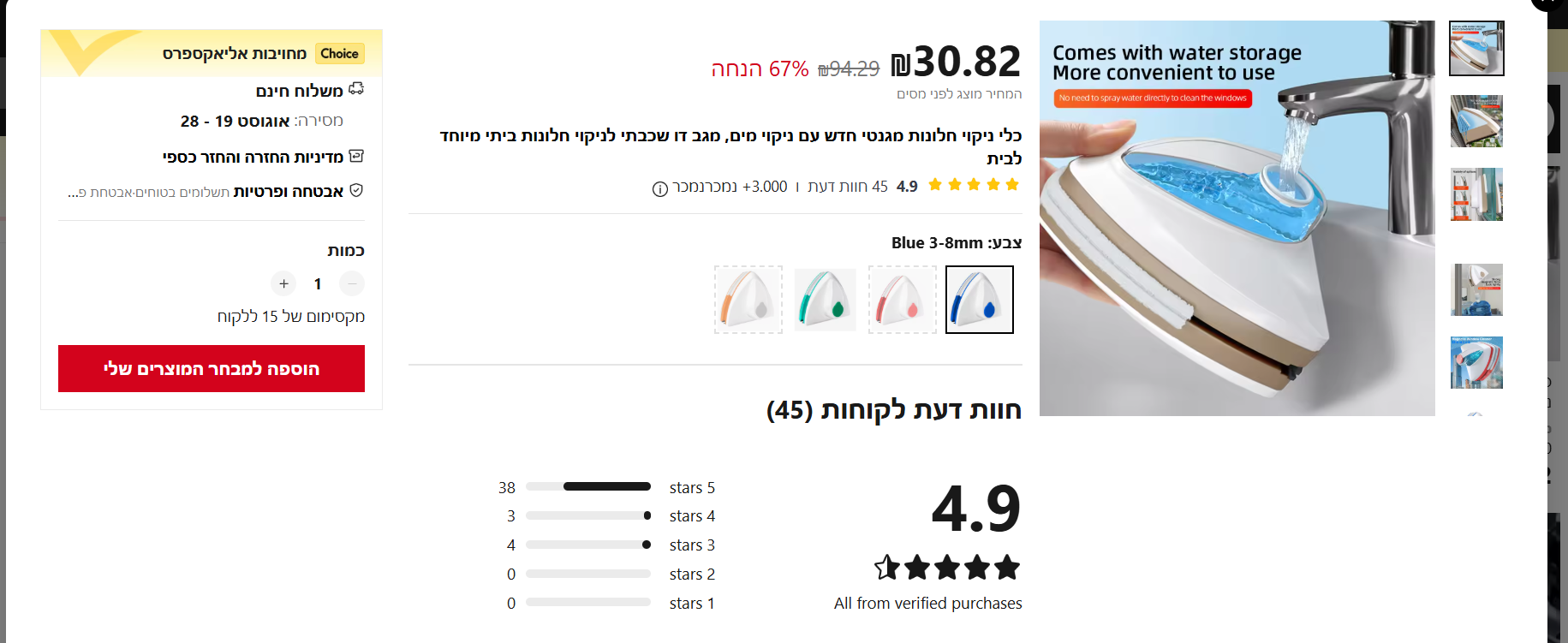Increase quantity with the plus button
The width and height of the screenshot is (1568, 643).
(283, 283)
